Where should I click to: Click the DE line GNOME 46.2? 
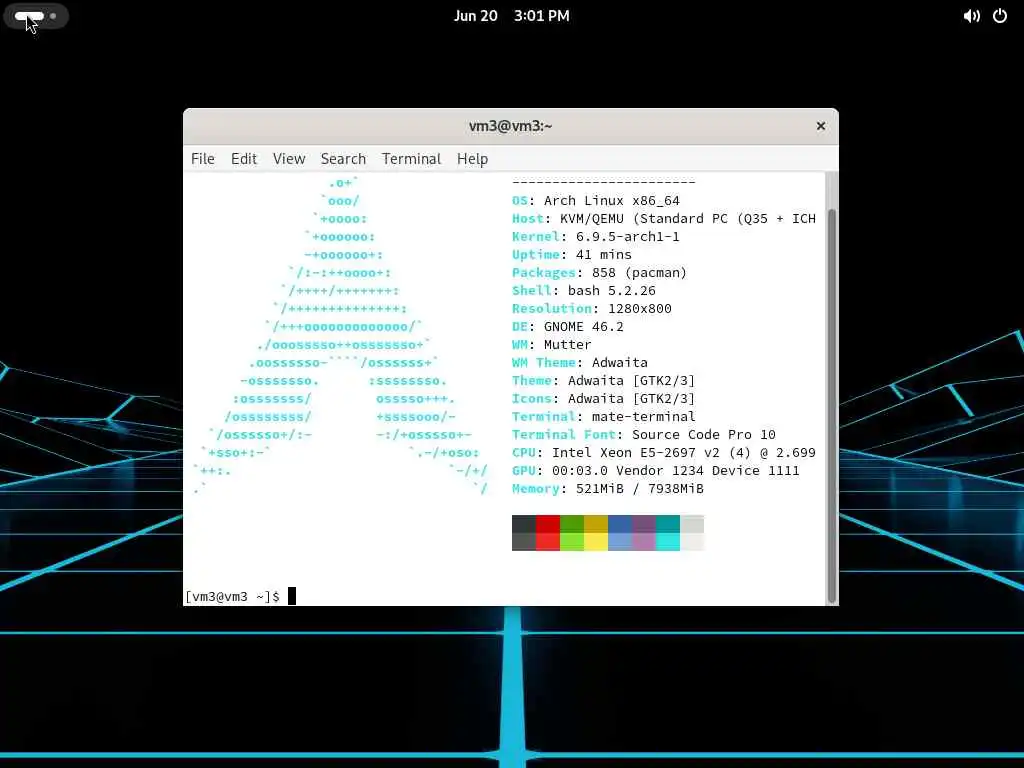tap(568, 327)
